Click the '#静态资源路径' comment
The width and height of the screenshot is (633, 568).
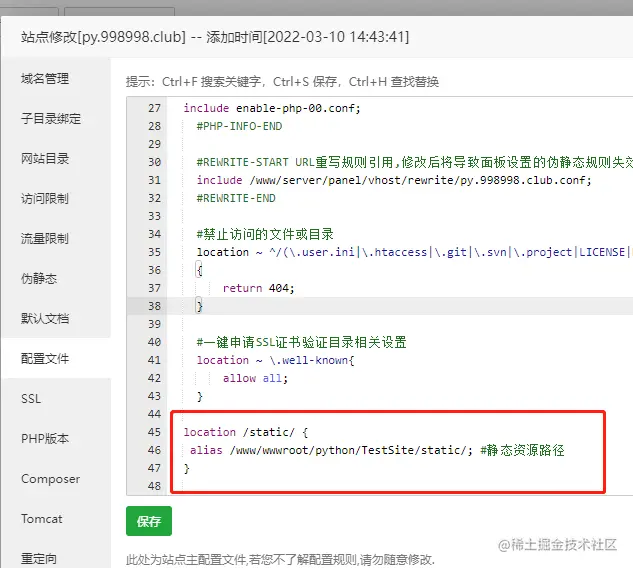(522, 450)
